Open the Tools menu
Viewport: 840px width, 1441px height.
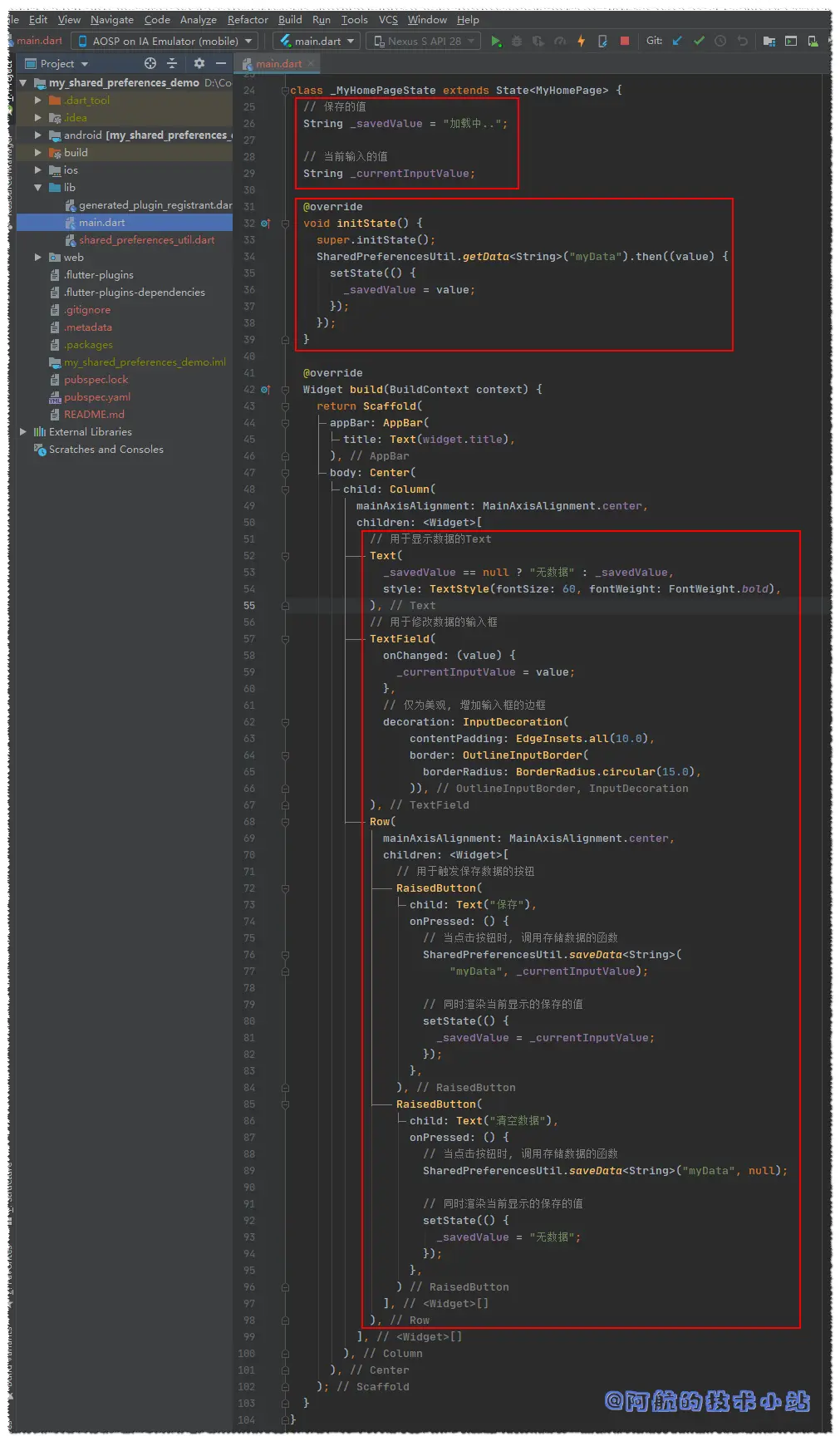[355, 20]
